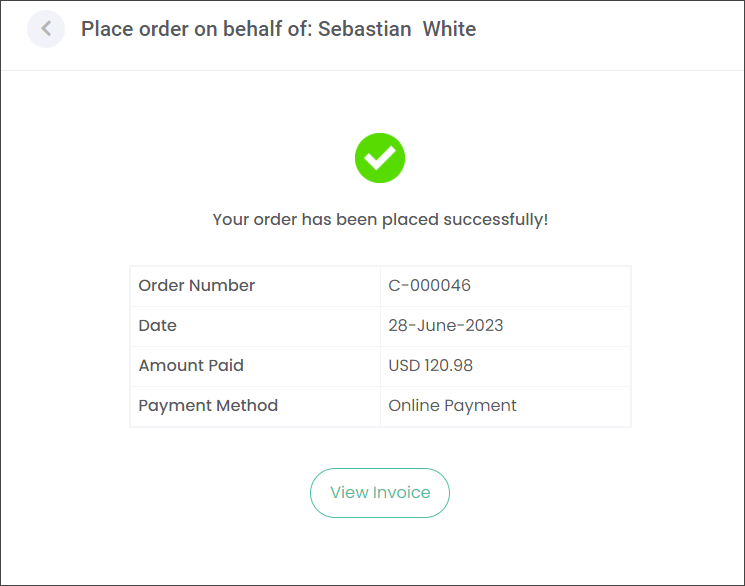Select the date 28-June-2023
This screenshot has height=586, width=745.
click(446, 326)
